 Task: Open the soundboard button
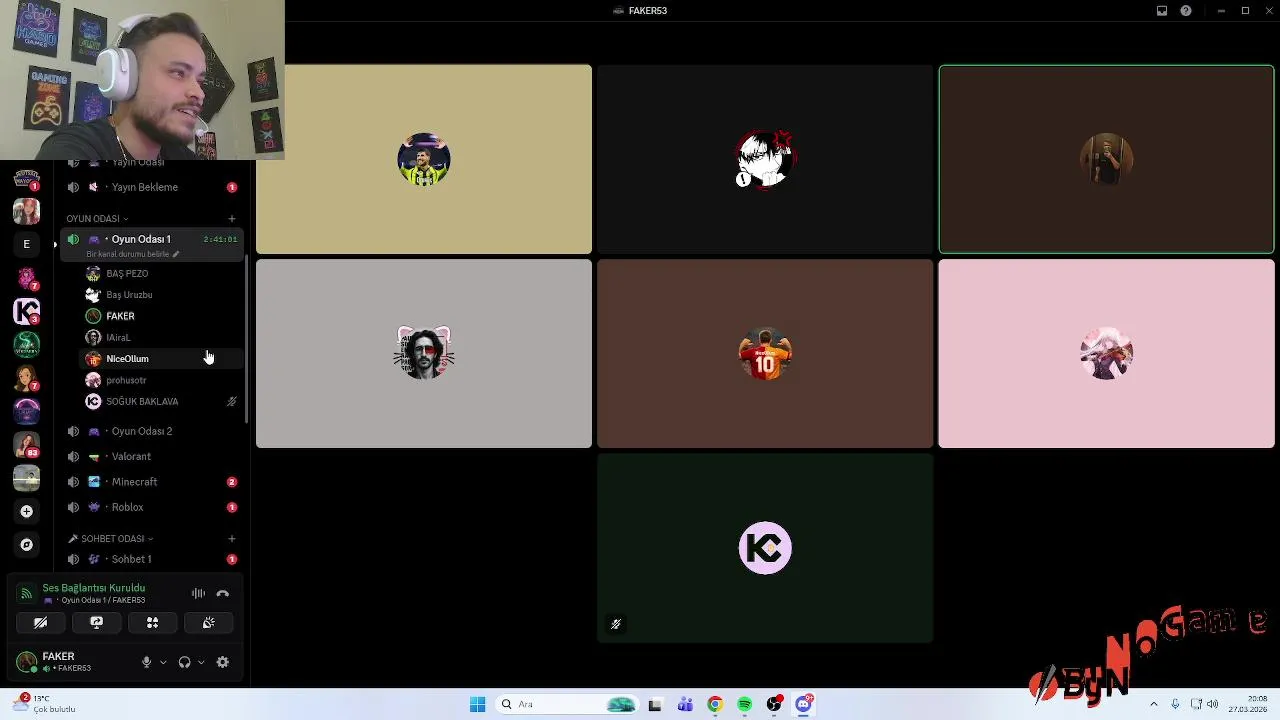click(x=208, y=622)
